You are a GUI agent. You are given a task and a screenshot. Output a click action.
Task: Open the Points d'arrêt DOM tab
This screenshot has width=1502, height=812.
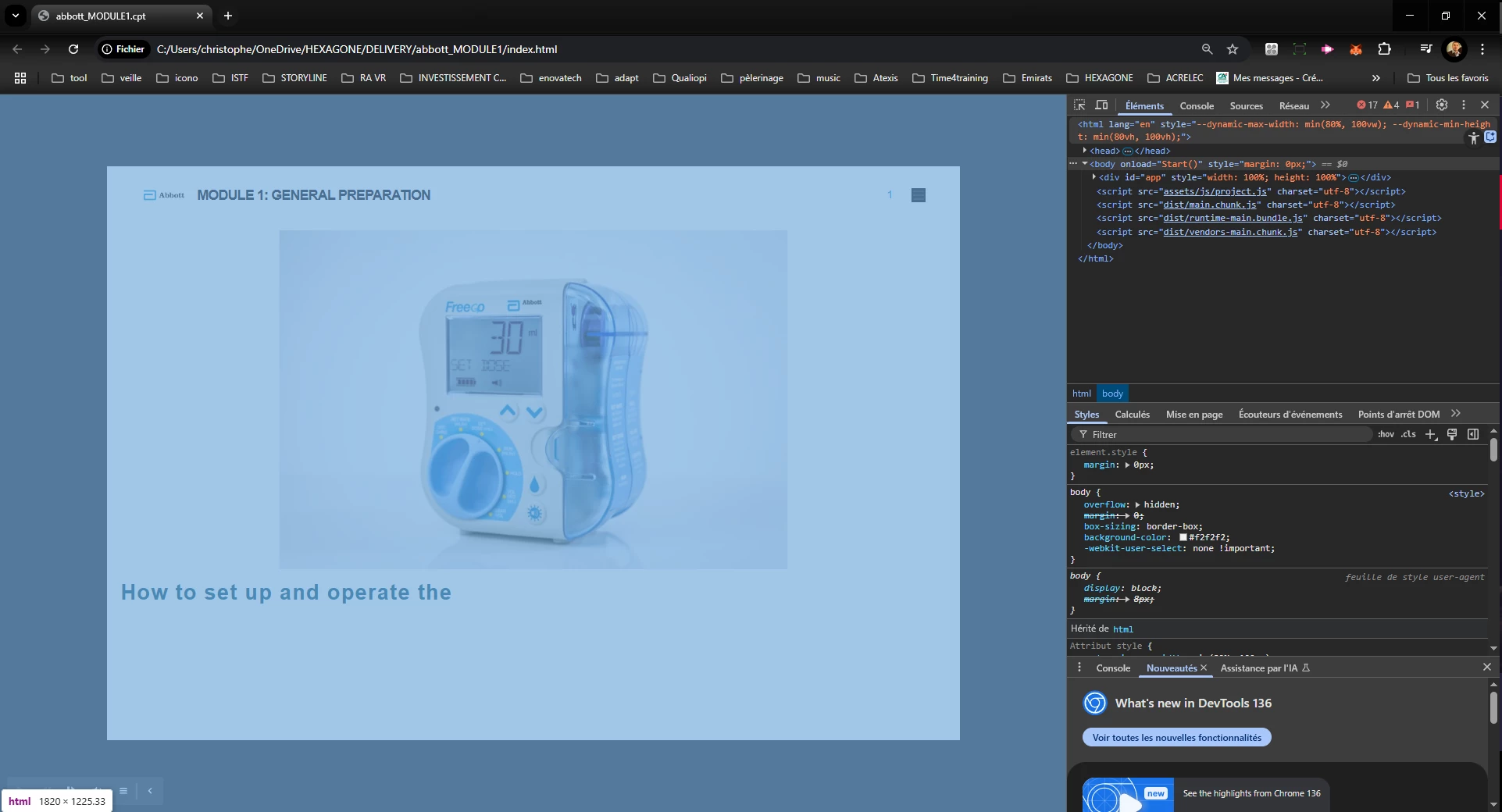click(1399, 415)
